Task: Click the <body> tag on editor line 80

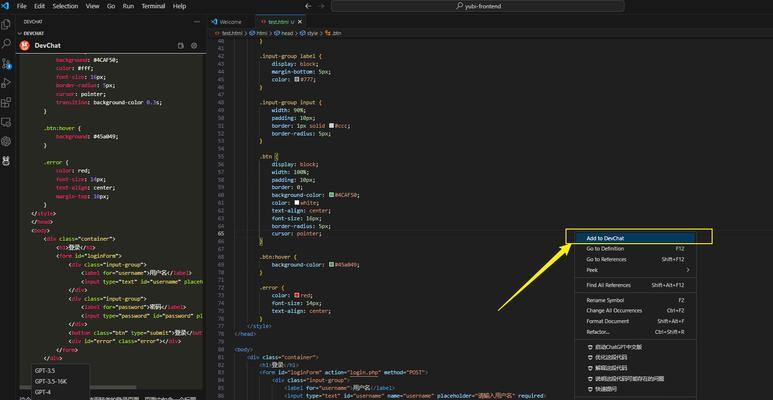Action: pyautogui.click(x=244, y=349)
